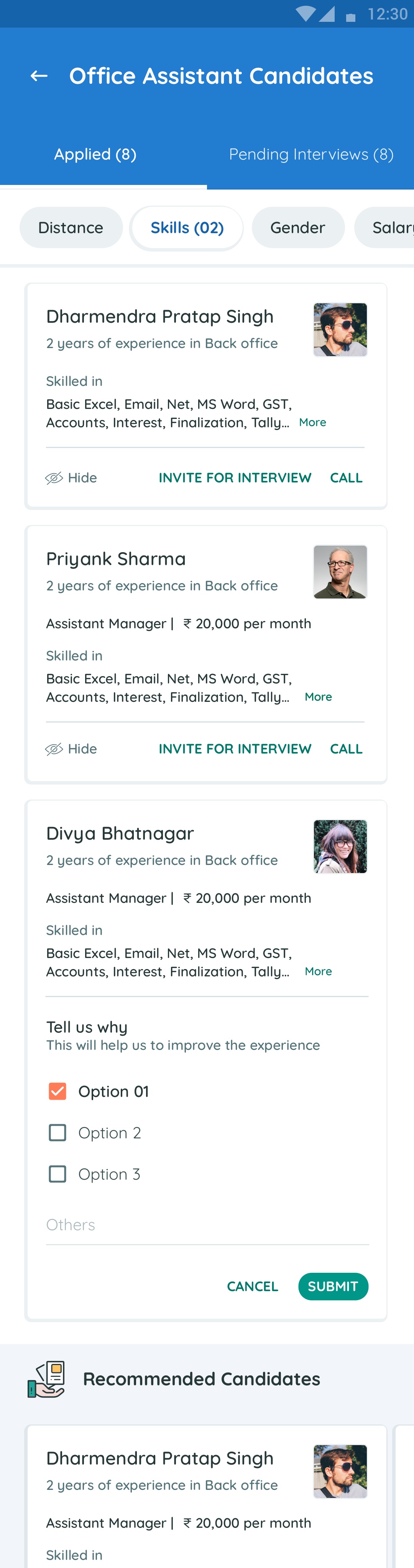Select the Applied (8) tab

(x=95, y=155)
